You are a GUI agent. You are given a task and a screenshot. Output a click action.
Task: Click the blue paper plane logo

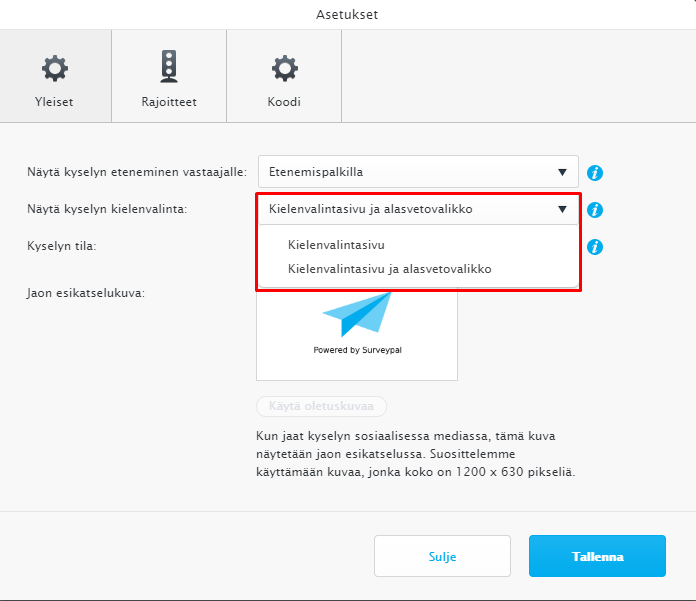click(x=357, y=314)
